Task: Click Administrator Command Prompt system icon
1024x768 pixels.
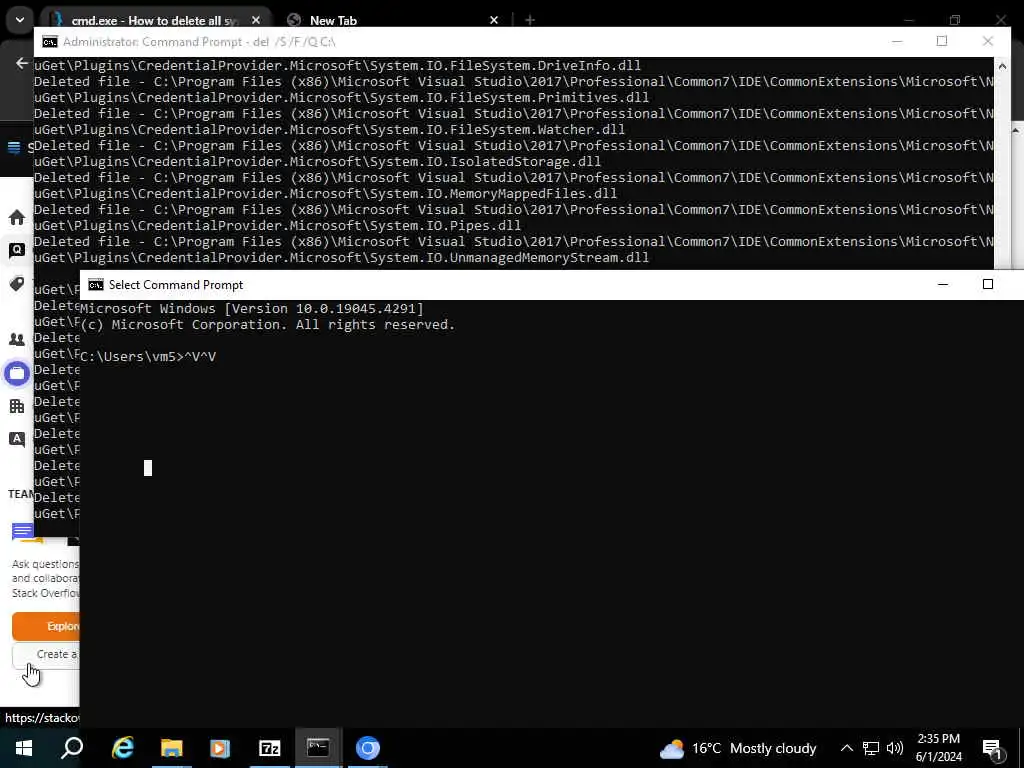Action: click(50, 42)
